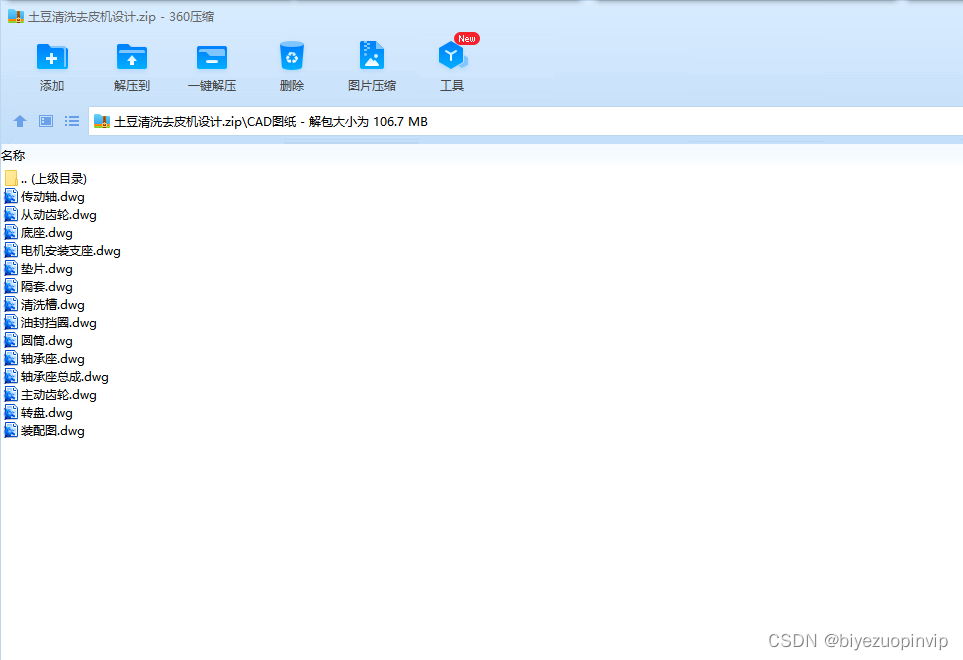Viewport: 963px width, 660px height.
Task: Select the file 隔套.dwg
Action: pyautogui.click(x=38, y=287)
